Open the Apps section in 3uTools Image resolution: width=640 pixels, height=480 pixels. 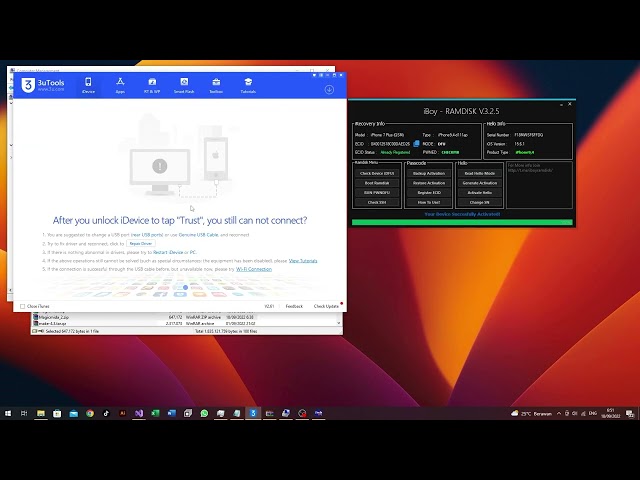click(120, 85)
